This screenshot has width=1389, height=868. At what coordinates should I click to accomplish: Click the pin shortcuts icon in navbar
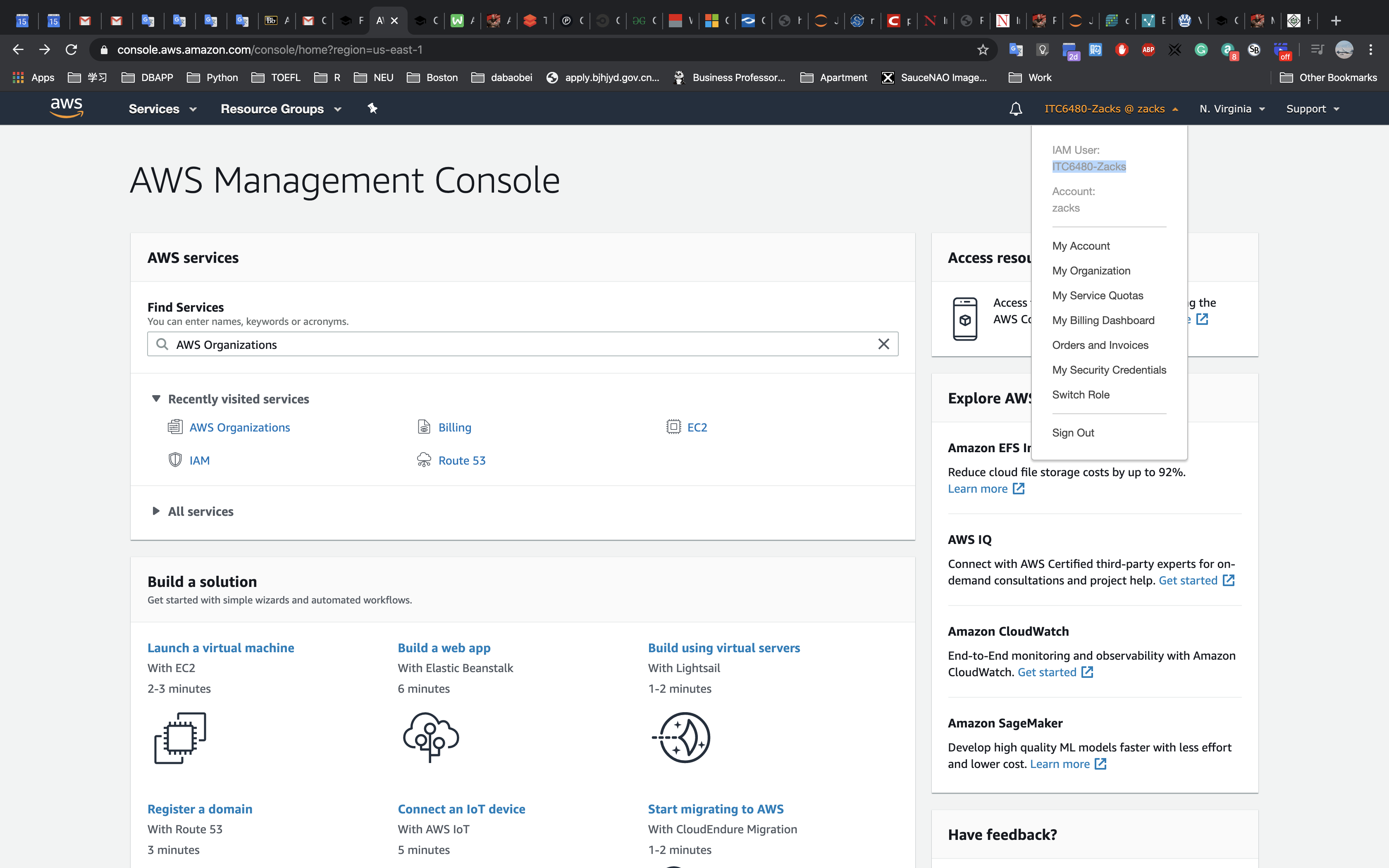(372, 108)
